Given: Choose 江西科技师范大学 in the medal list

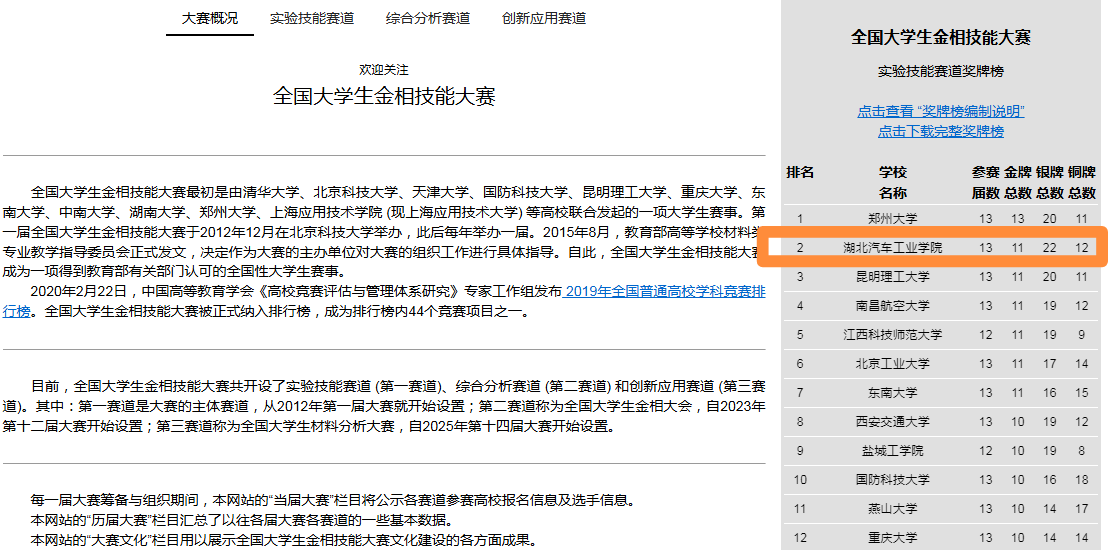Looking at the screenshot, I should point(892,335).
